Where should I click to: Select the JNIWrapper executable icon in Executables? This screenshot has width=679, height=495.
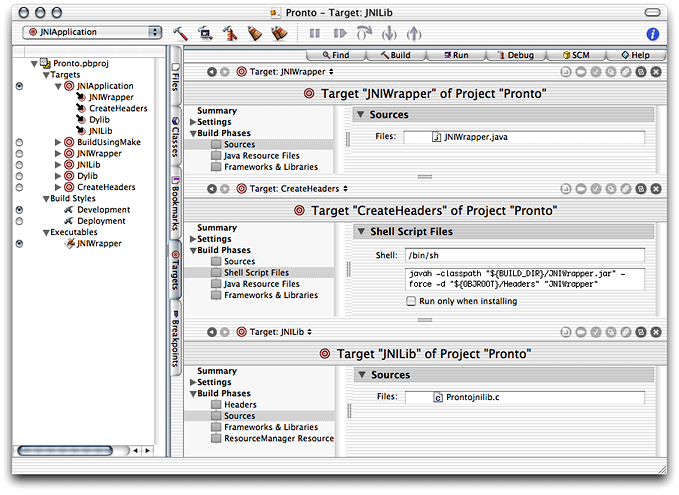70,244
